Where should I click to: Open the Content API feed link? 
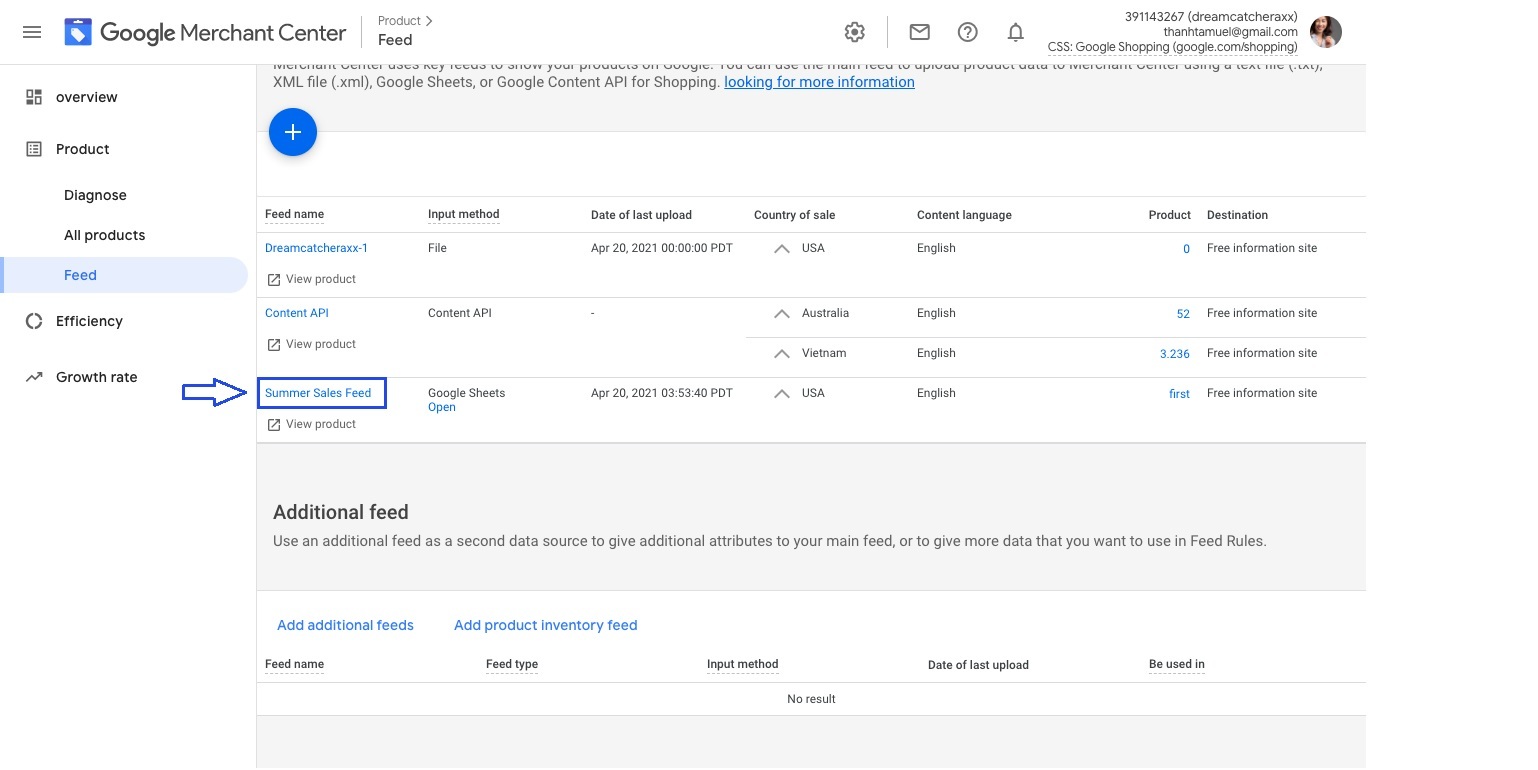pos(297,313)
